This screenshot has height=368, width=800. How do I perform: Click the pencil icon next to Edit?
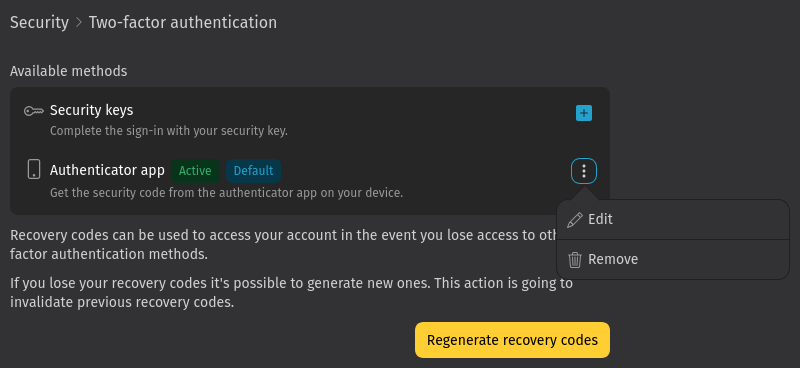pyautogui.click(x=574, y=220)
